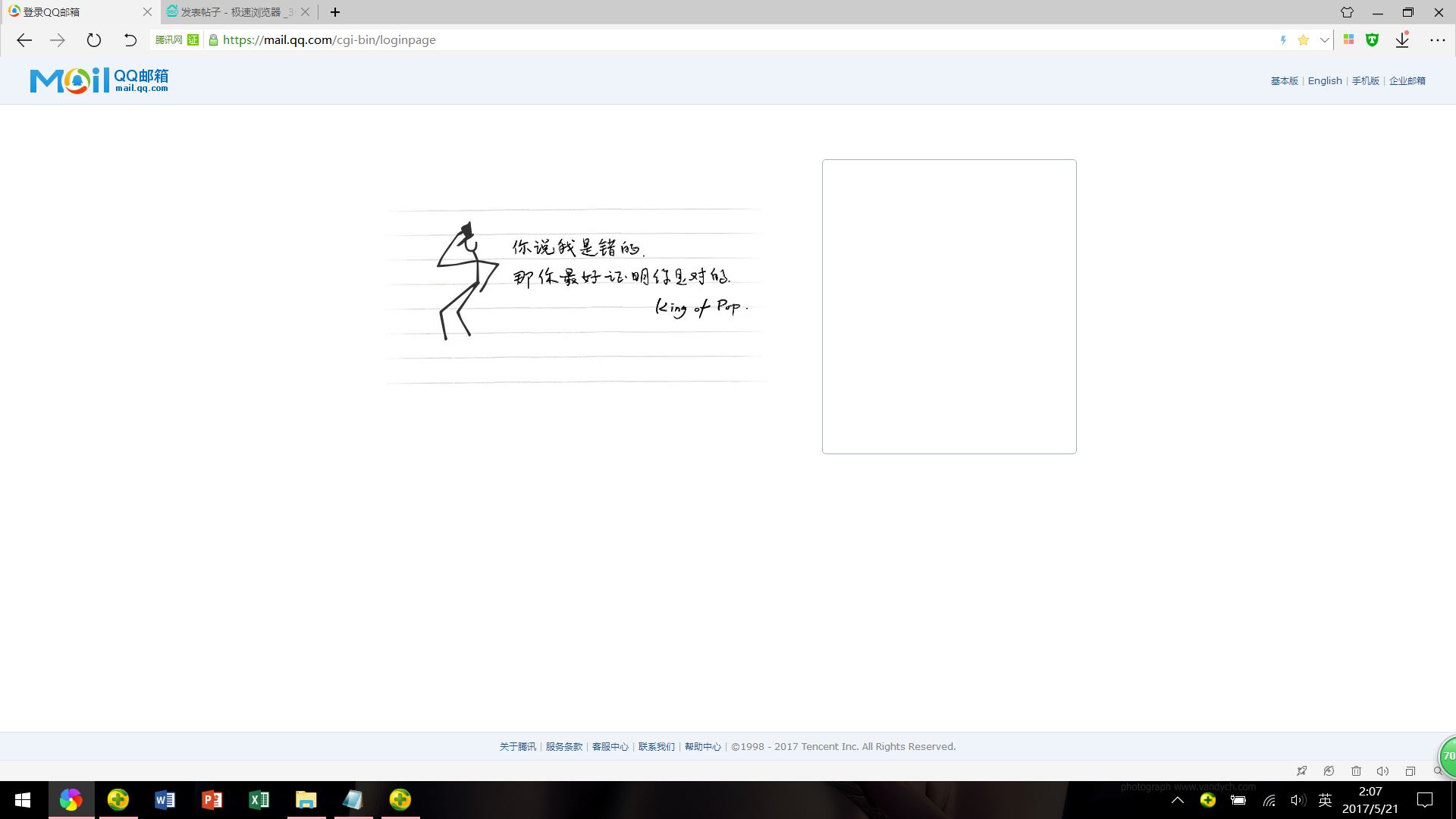
Task: Open downloads via the download arrow
Action: click(x=1402, y=40)
